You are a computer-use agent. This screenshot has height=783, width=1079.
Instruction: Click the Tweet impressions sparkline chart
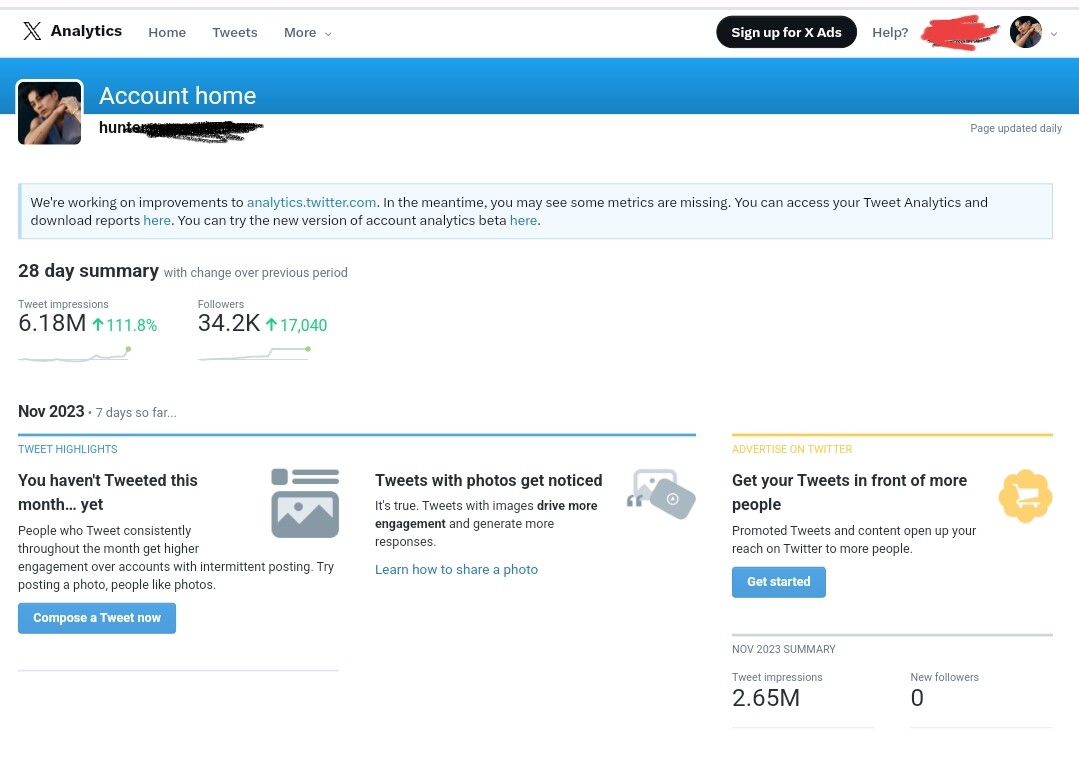click(x=74, y=354)
